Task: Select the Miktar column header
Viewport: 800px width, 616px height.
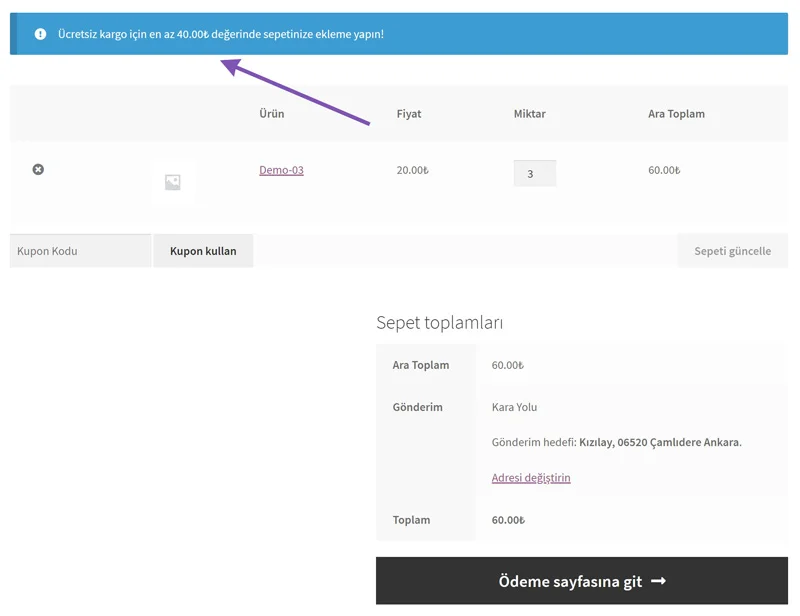Action: click(x=529, y=114)
